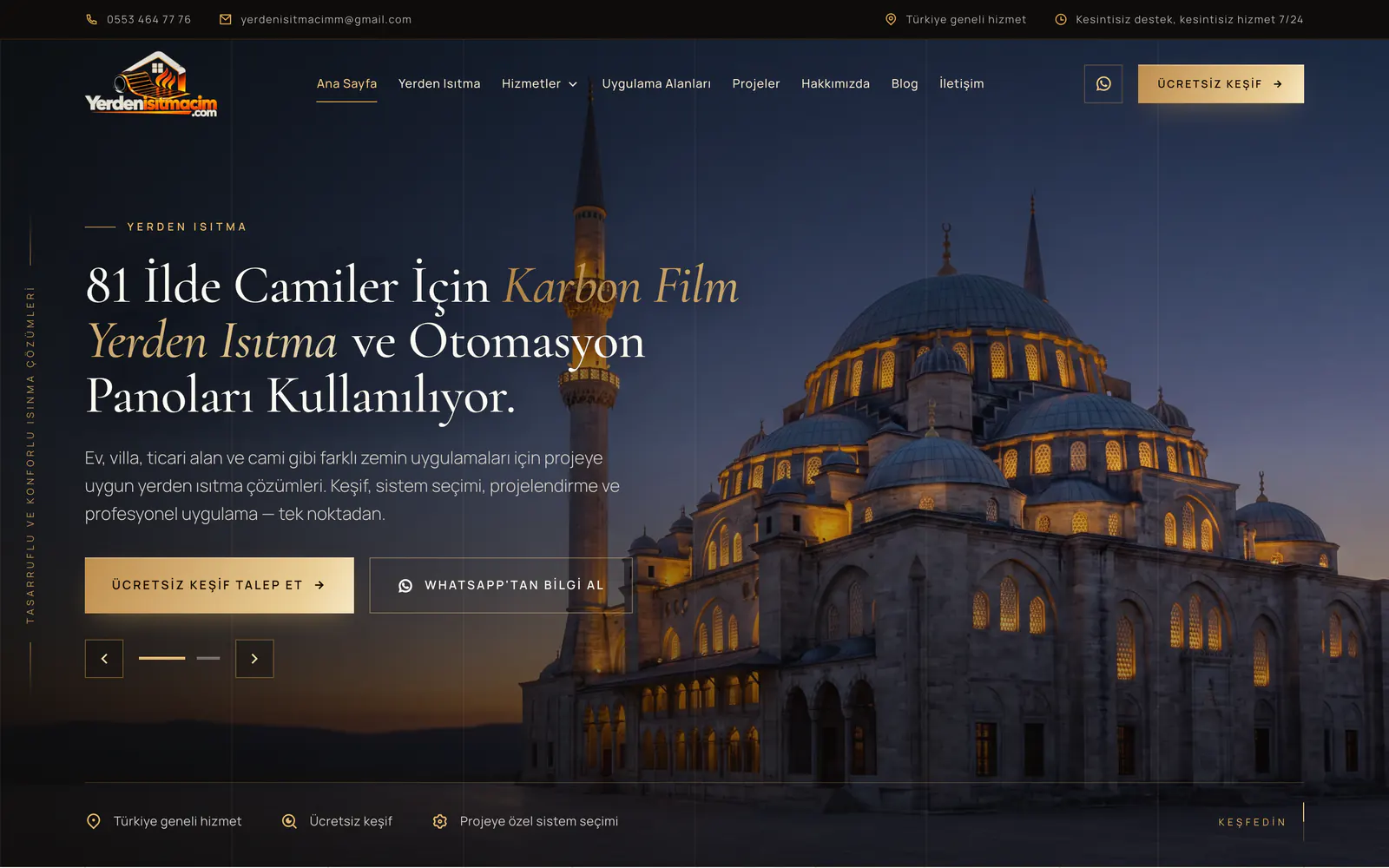The width and height of the screenshot is (1389, 868).
Task: Click the envelope email icon
Action: [x=226, y=19]
